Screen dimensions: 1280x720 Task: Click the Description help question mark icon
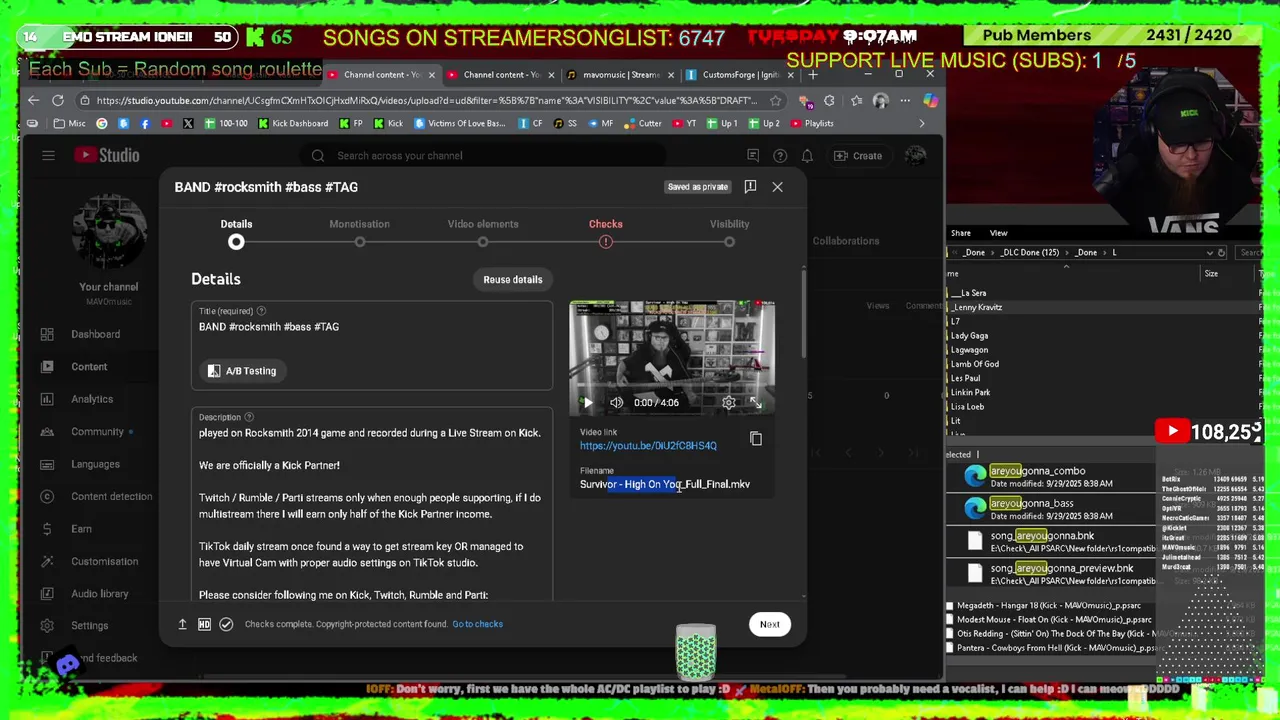pos(249,417)
